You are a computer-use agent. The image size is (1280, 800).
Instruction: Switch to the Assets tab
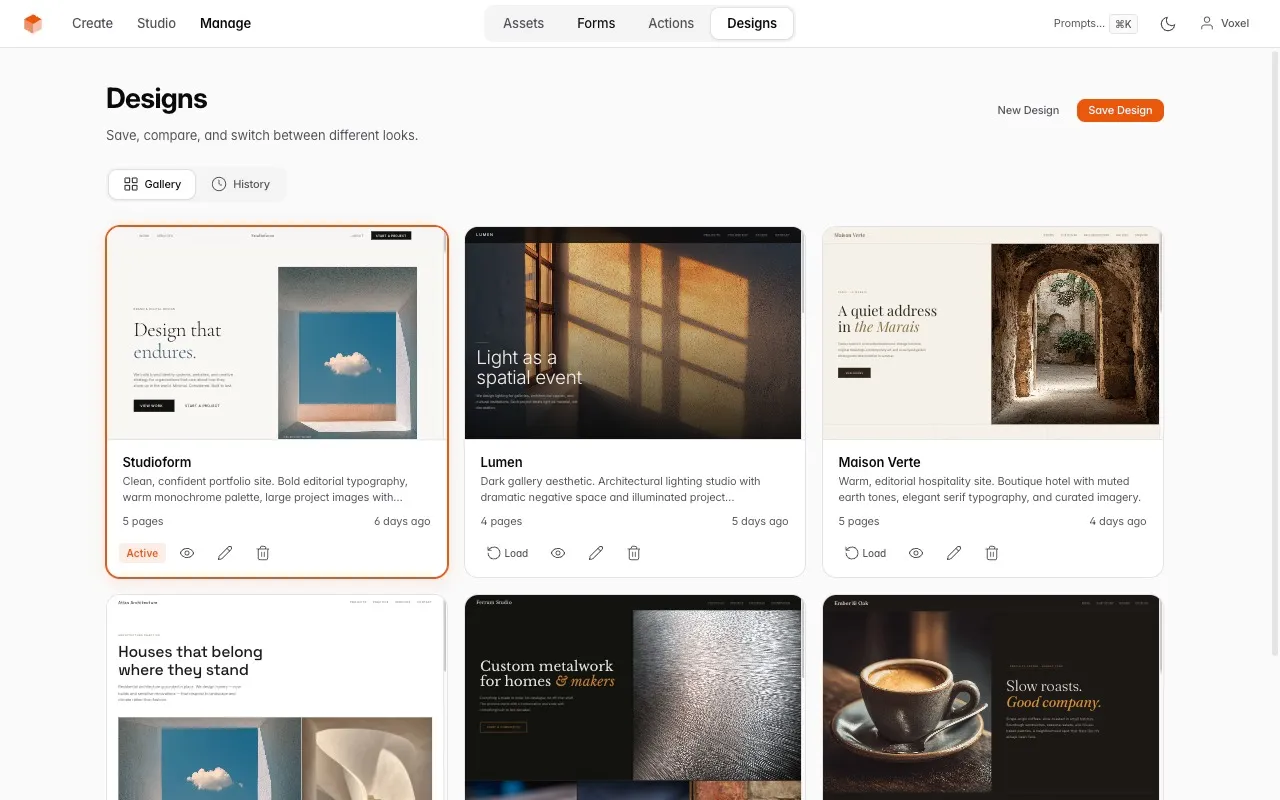(523, 23)
